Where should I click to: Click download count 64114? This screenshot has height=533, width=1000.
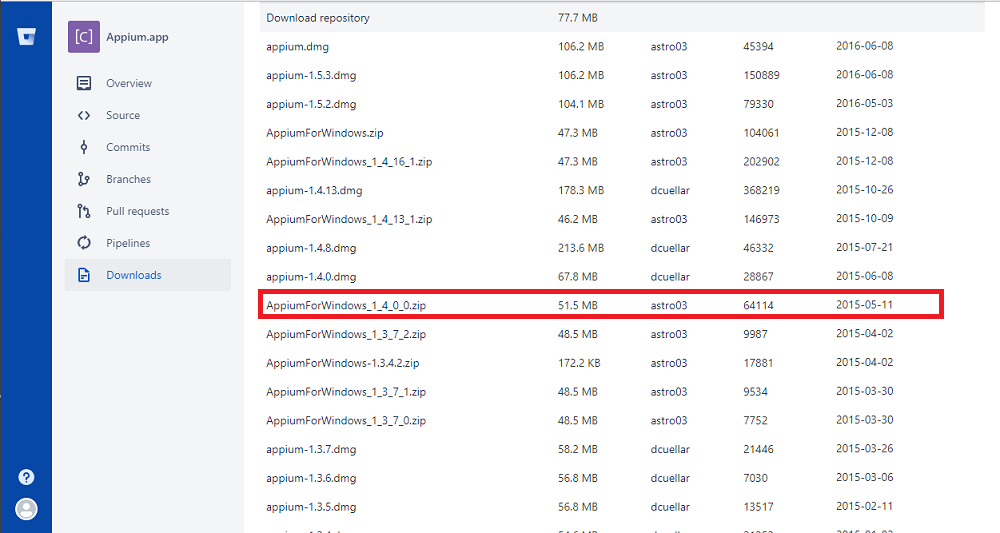[x=758, y=305]
